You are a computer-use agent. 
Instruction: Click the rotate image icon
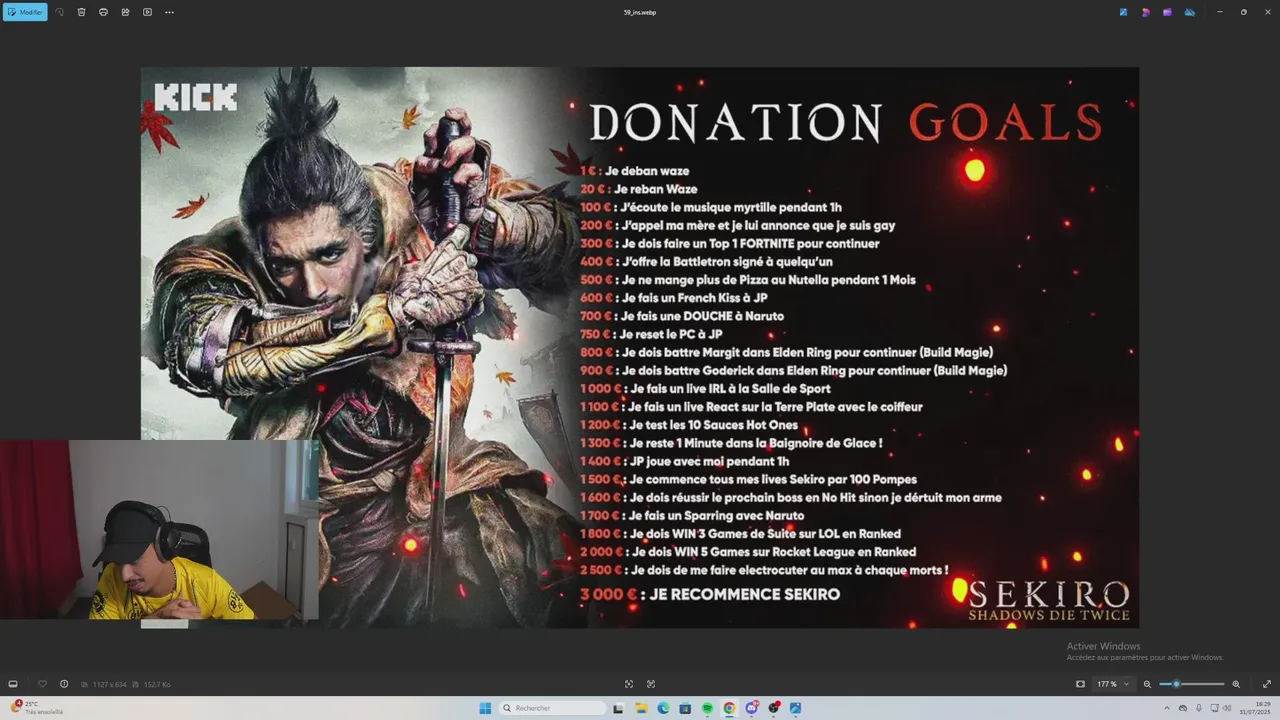60,12
